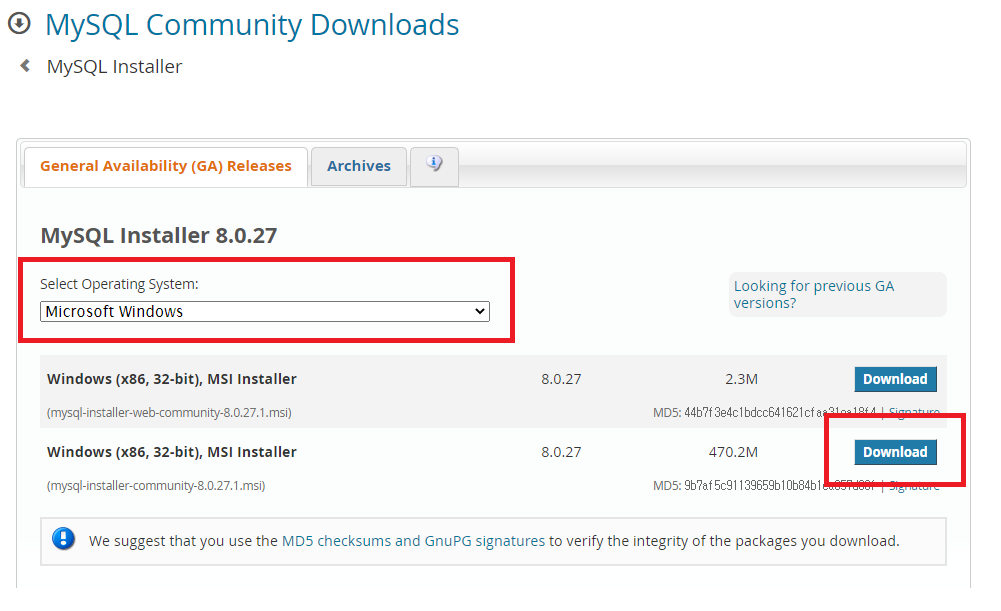Click the MySQL Community Downloads heading
Viewport: 1001px width, 611px height.
click(x=252, y=25)
